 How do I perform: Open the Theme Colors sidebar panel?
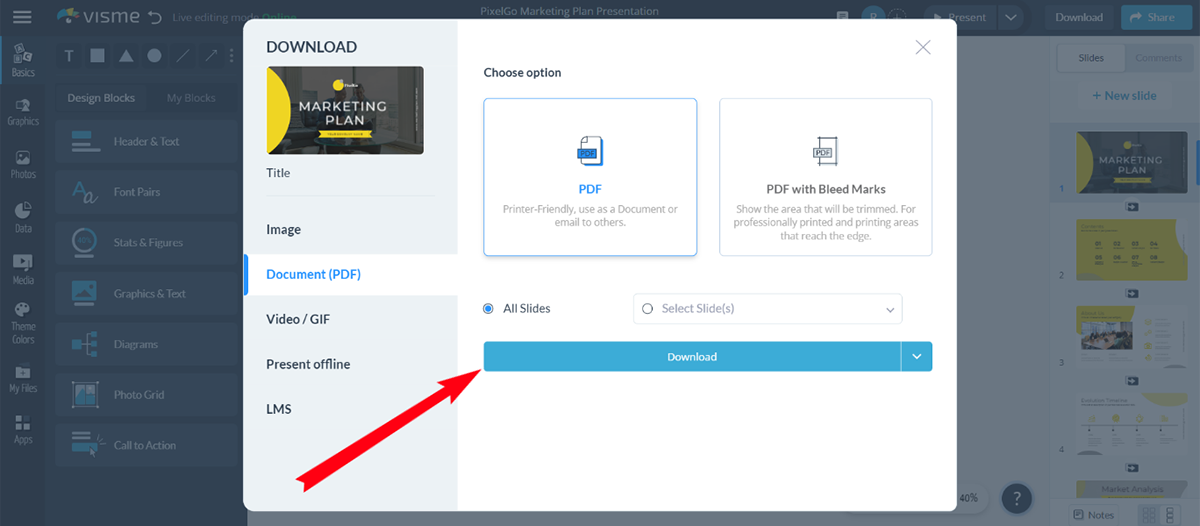(x=22, y=324)
